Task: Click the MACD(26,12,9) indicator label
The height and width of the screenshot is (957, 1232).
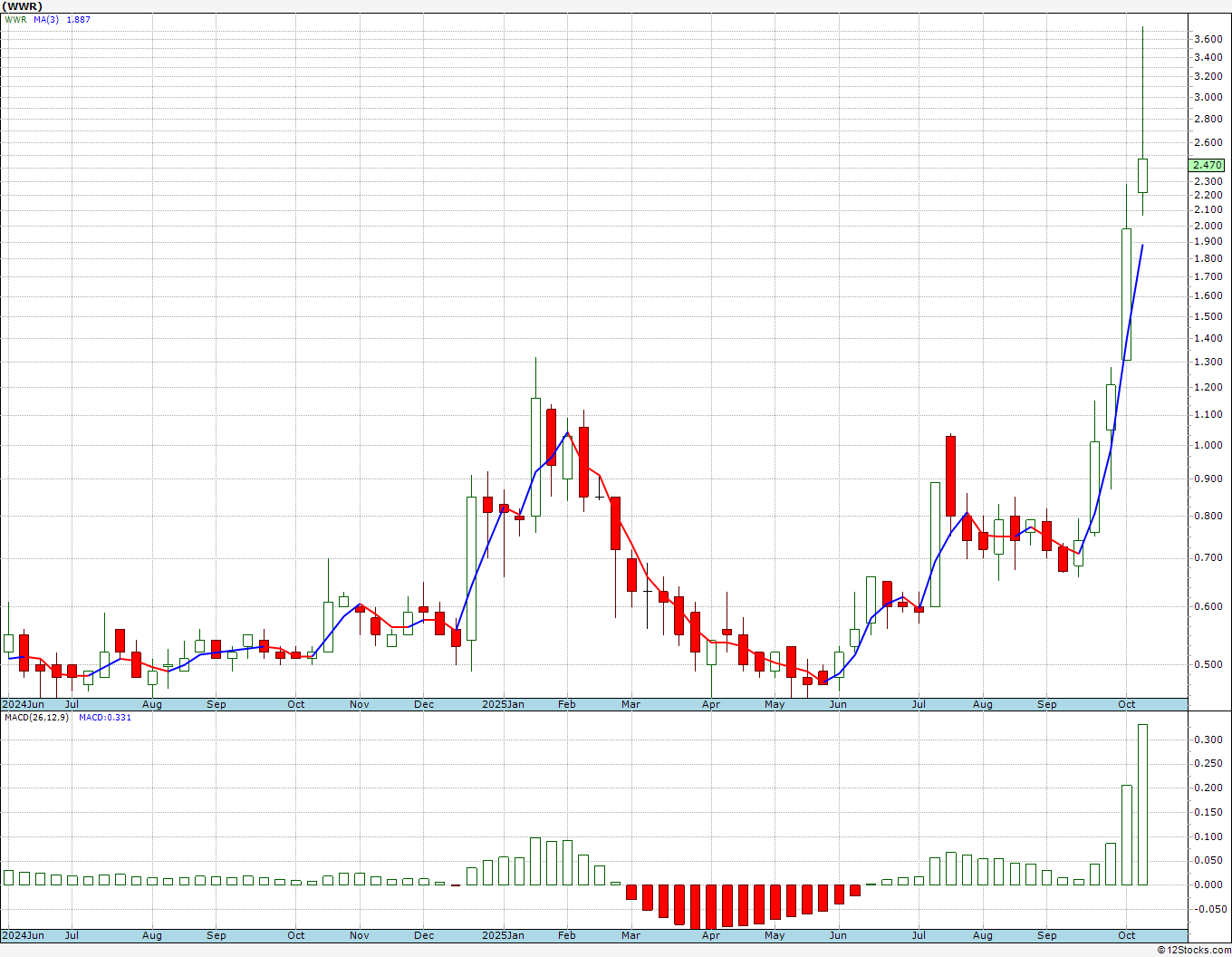Action: tap(36, 718)
